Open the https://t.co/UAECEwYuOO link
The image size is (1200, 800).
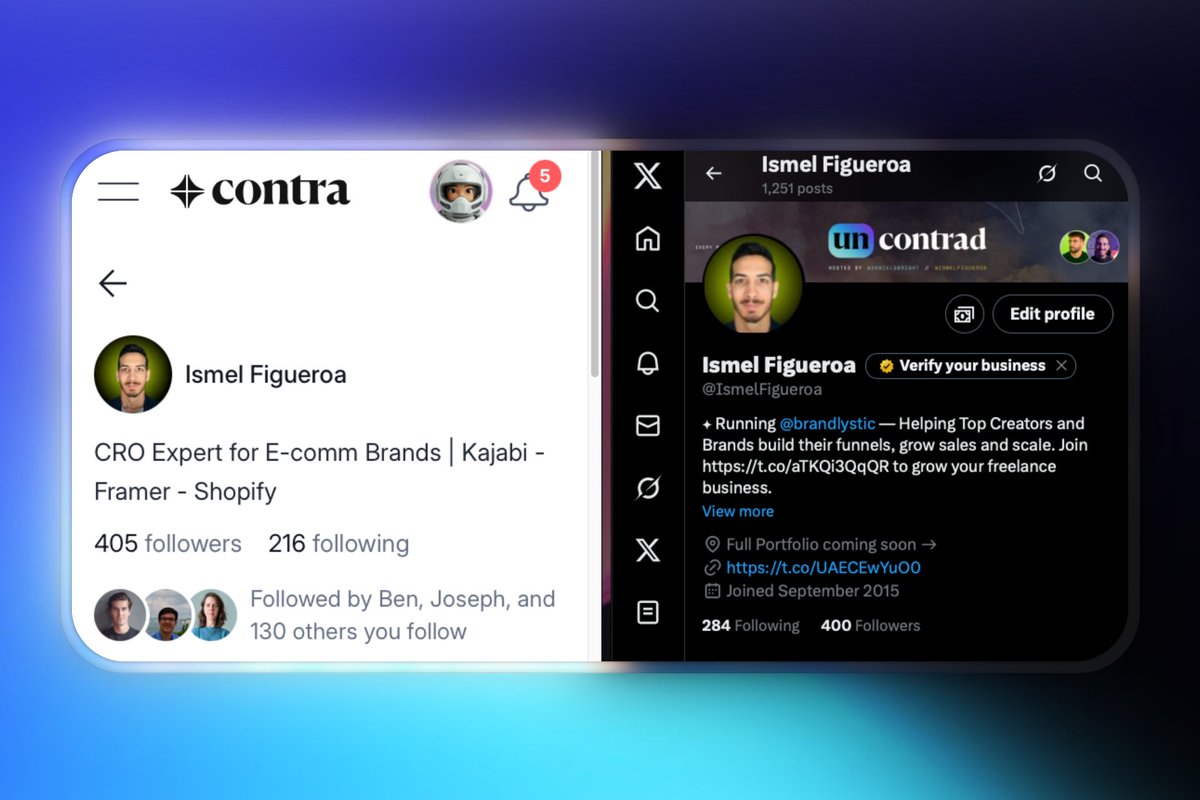coord(824,568)
